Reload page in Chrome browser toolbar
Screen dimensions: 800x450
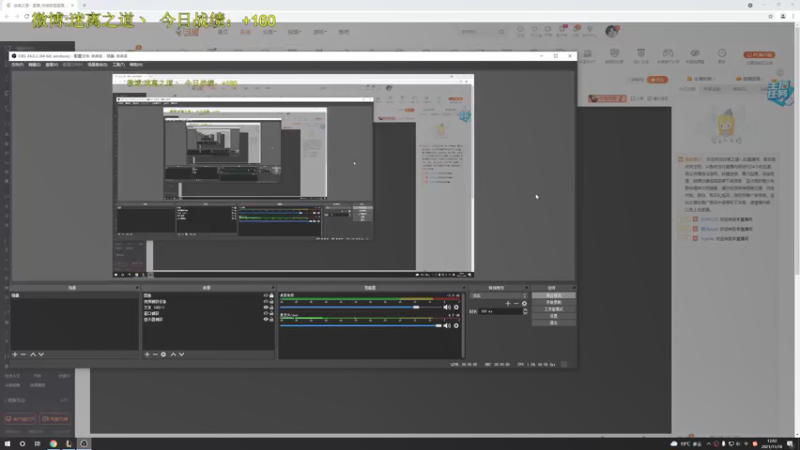coord(27,16)
